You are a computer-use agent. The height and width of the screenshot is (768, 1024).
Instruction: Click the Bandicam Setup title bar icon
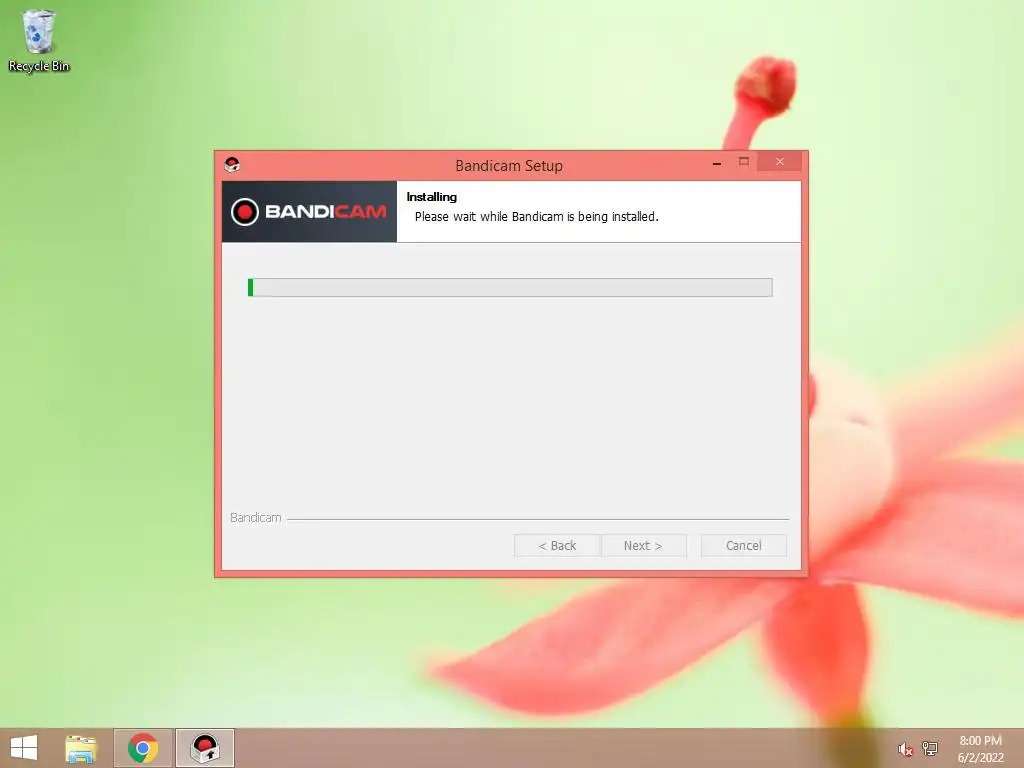point(232,165)
